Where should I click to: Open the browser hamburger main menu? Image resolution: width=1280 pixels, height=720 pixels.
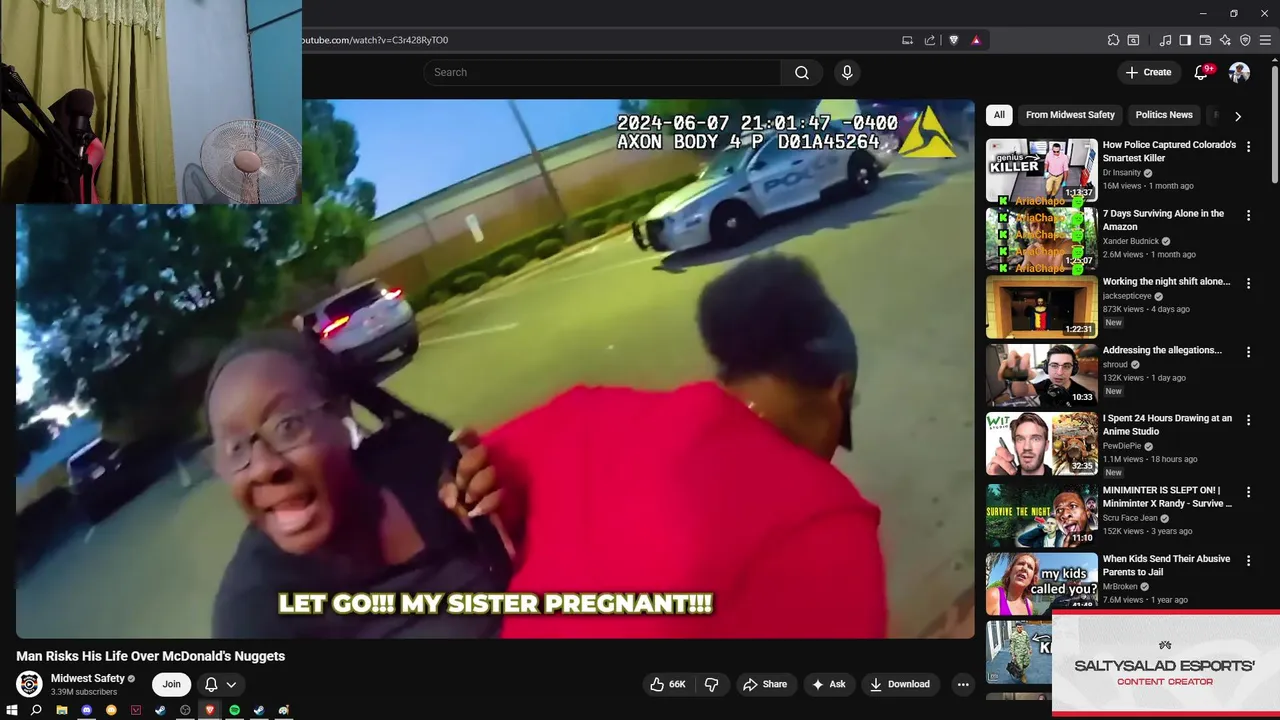tap(1265, 40)
